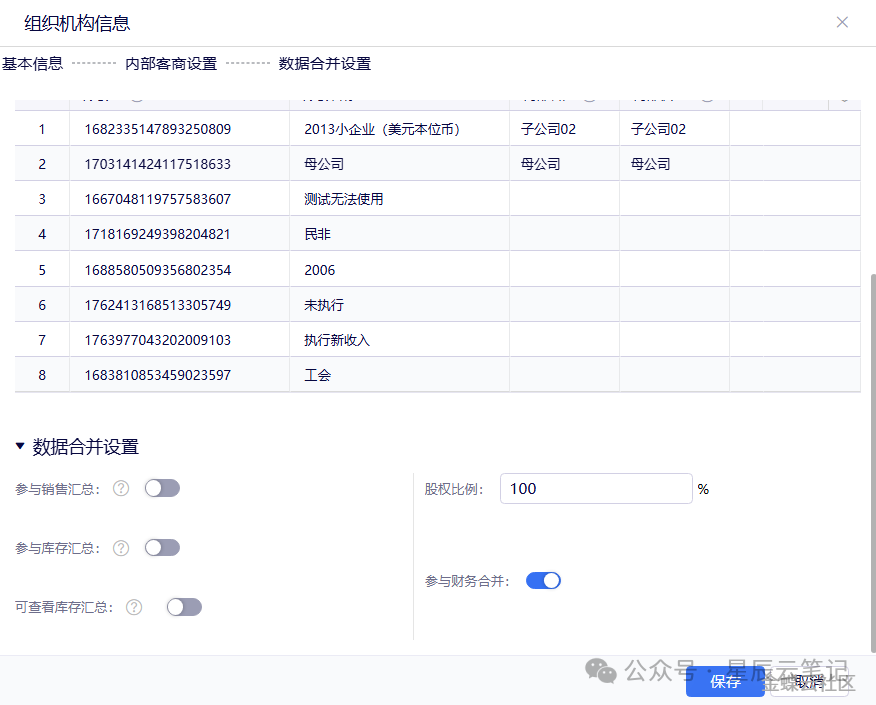876x705 pixels.
Task: Click help icon beside 参与库存汇总
Action: coord(121,548)
